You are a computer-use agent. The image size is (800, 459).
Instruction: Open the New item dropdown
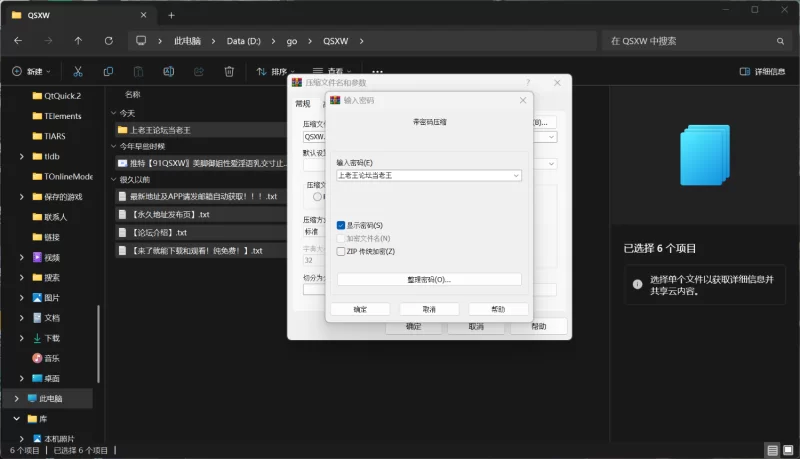click(32, 71)
